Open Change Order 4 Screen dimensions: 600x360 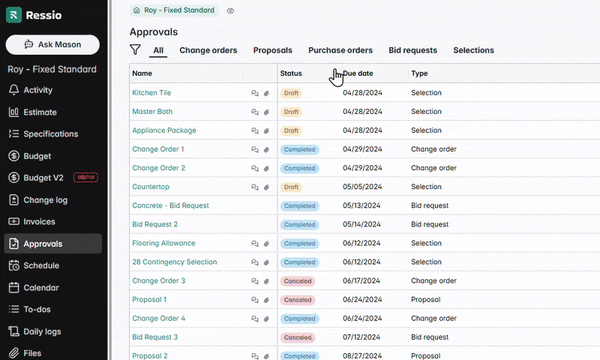point(158,318)
